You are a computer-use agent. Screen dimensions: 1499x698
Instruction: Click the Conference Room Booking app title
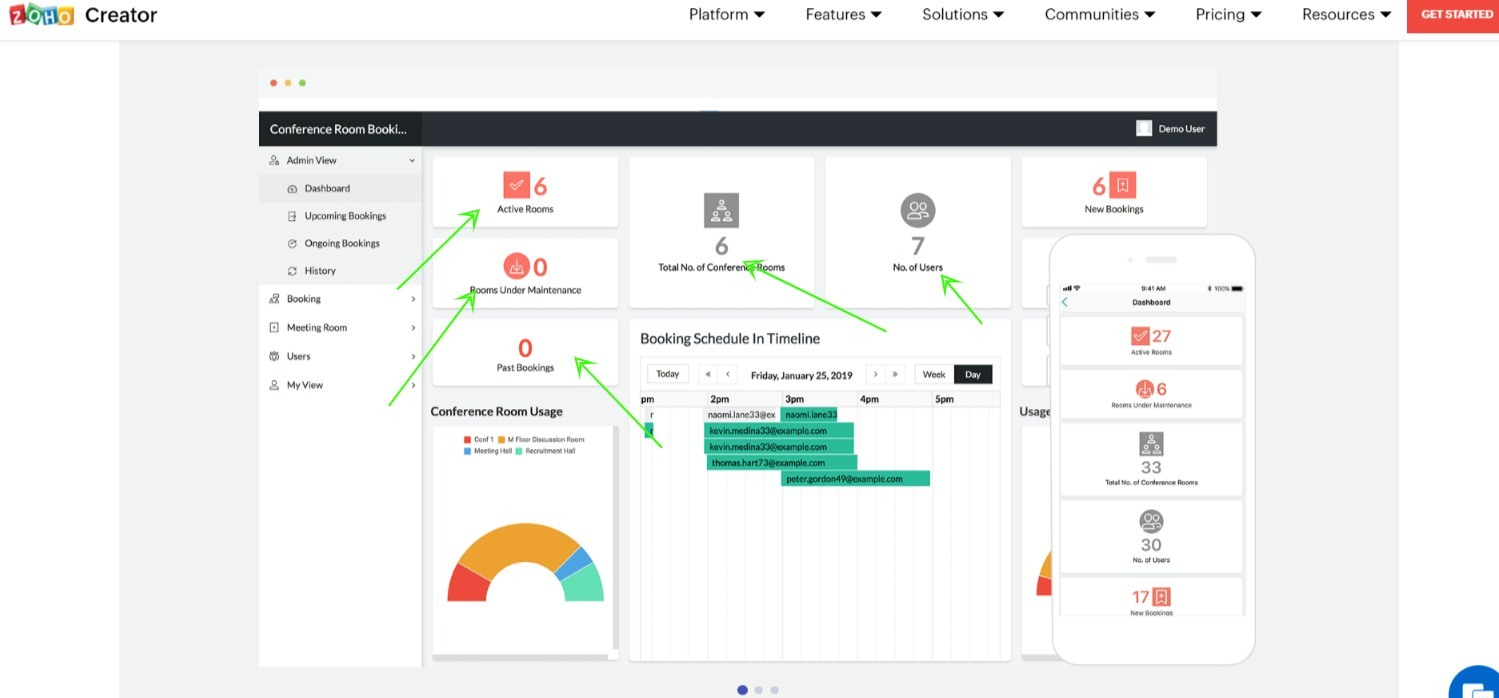[x=338, y=129]
